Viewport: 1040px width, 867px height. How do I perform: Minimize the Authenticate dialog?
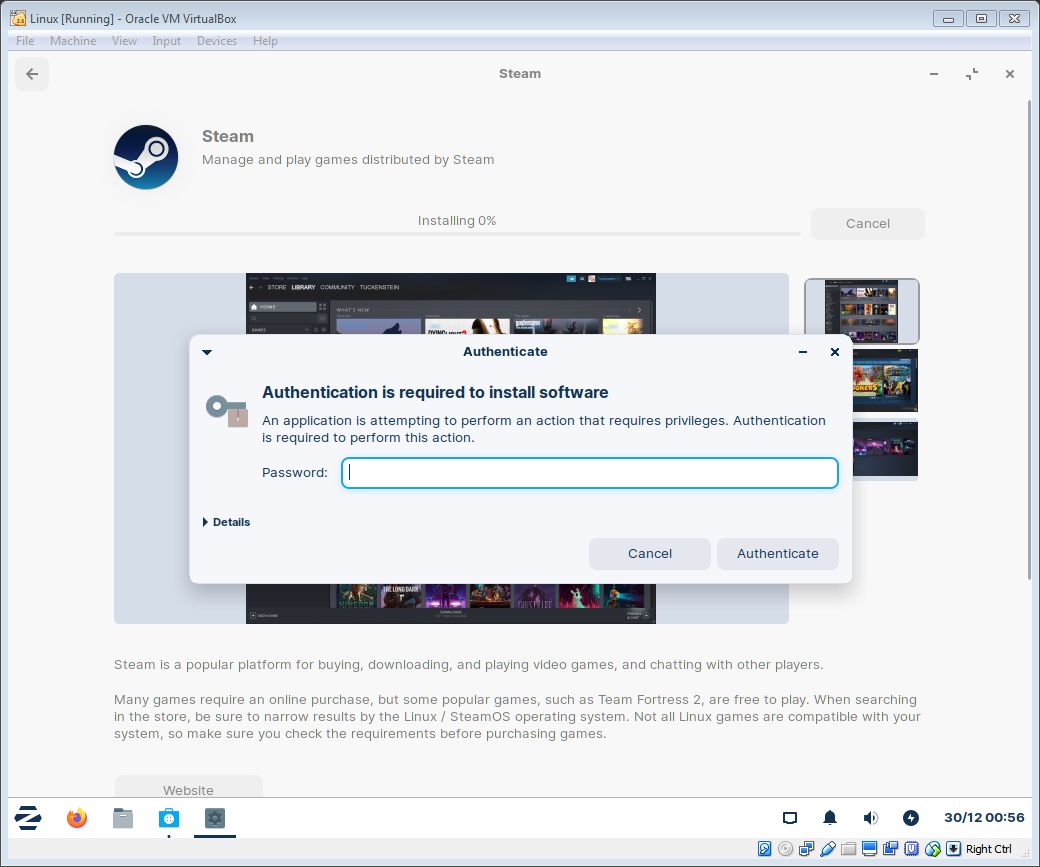(x=803, y=352)
